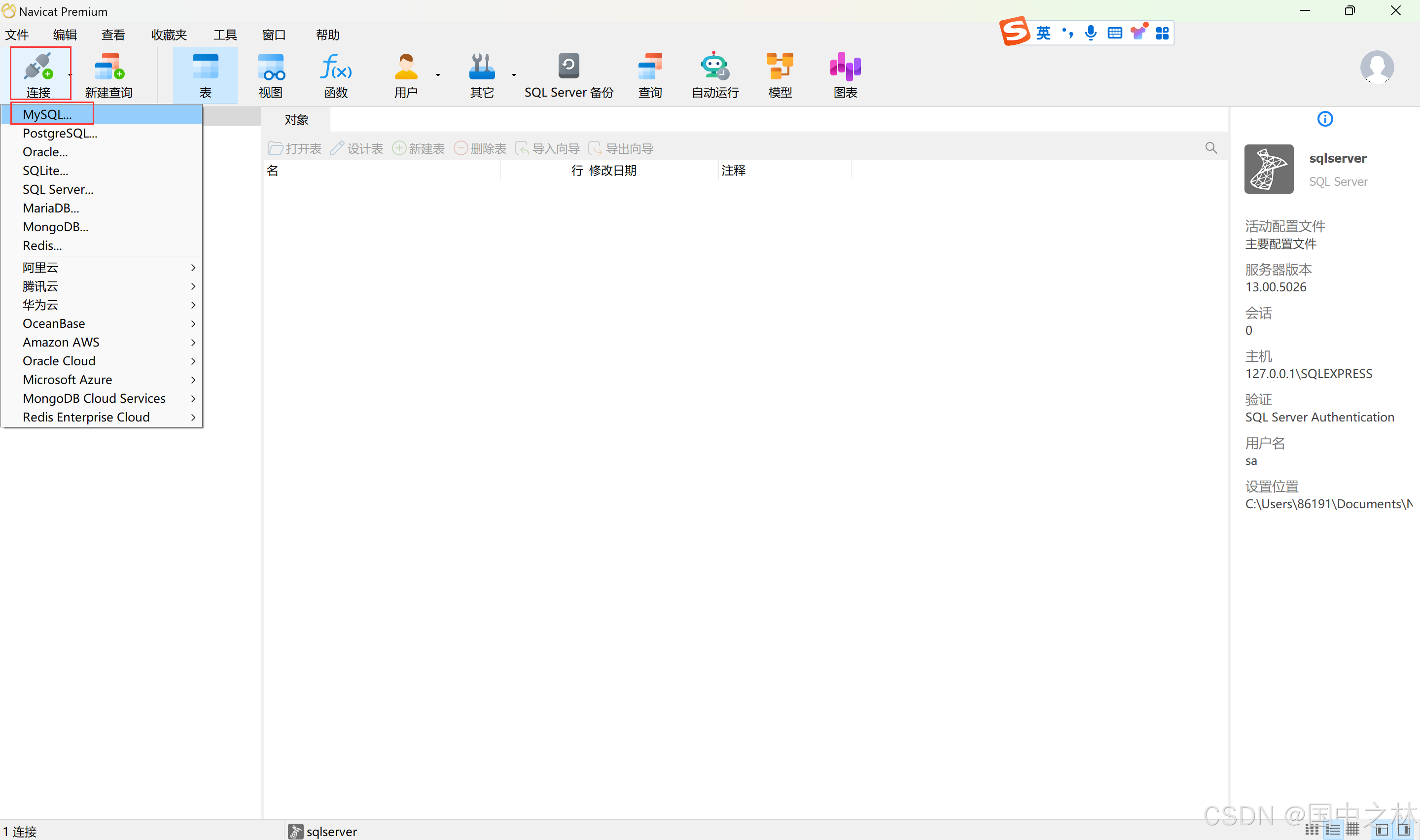The image size is (1420, 840).
Task: Click the 用户 (User) icon
Action: (x=406, y=67)
